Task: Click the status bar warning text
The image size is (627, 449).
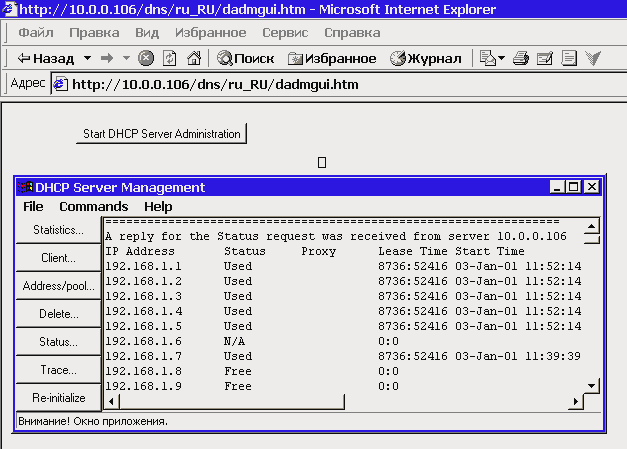Action: (93, 421)
